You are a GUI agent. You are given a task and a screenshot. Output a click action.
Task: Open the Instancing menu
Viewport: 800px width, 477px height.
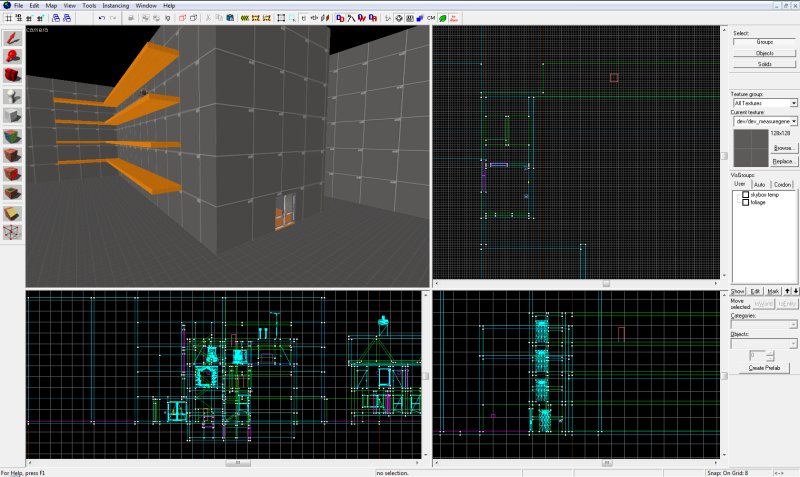[116, 6]
